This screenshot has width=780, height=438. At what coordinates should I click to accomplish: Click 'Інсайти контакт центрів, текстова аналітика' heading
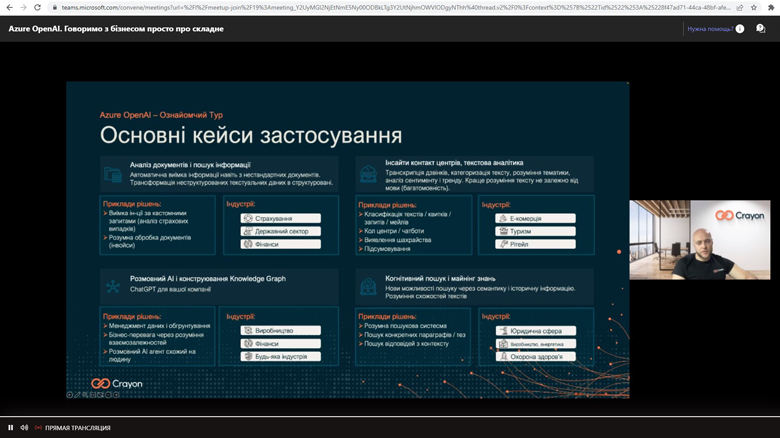[x=454, y=163]
